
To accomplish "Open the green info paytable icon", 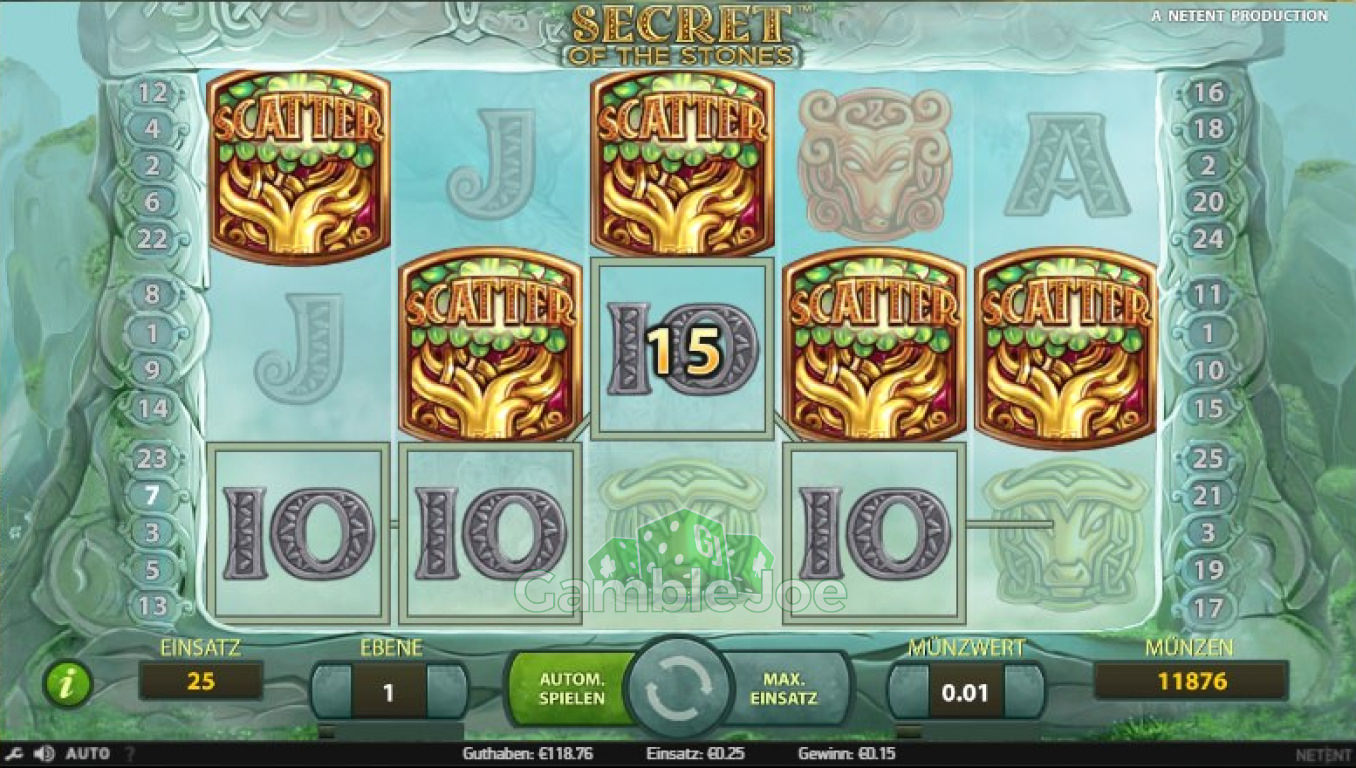I will 68,684.
